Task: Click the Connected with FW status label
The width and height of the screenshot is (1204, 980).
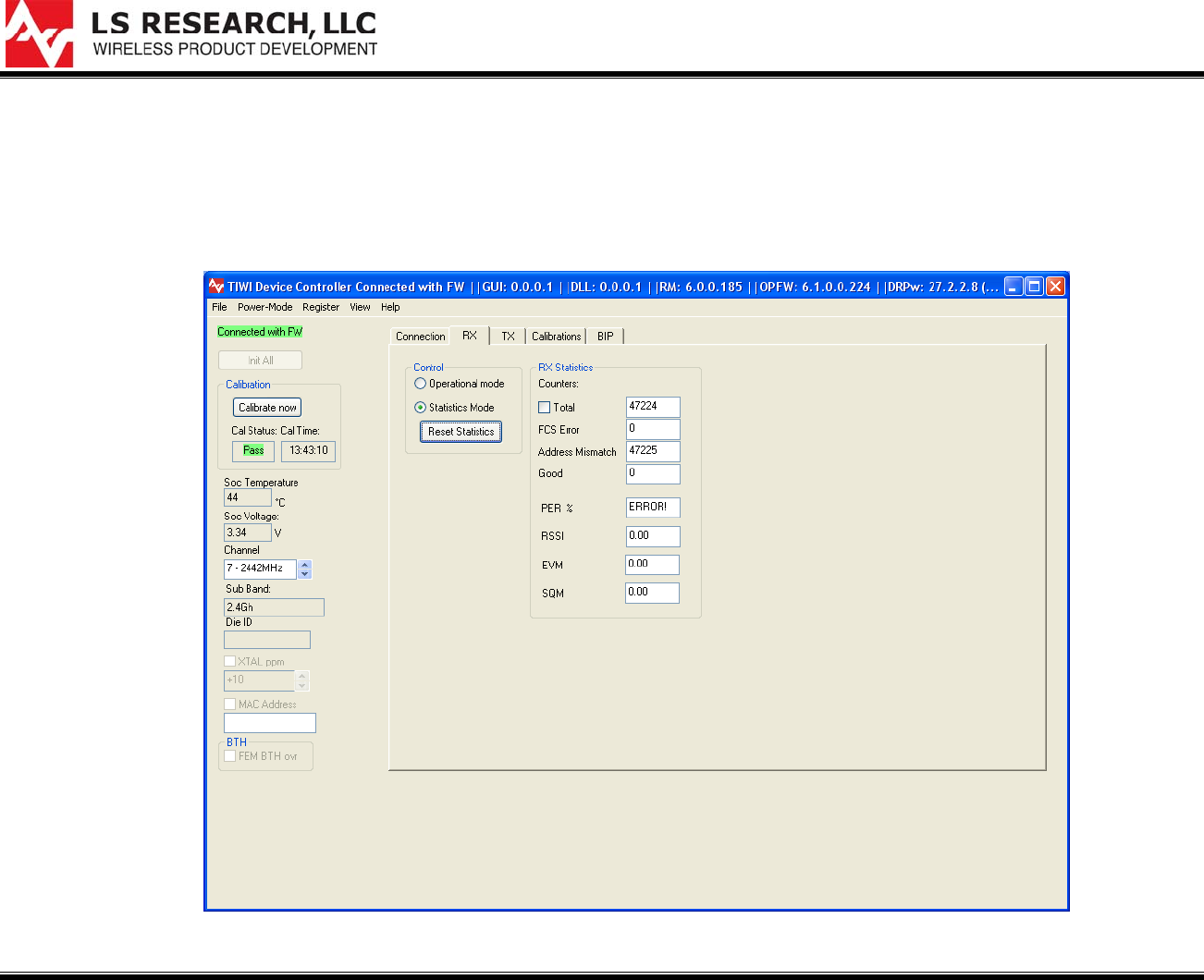Action: coord(260,332)
